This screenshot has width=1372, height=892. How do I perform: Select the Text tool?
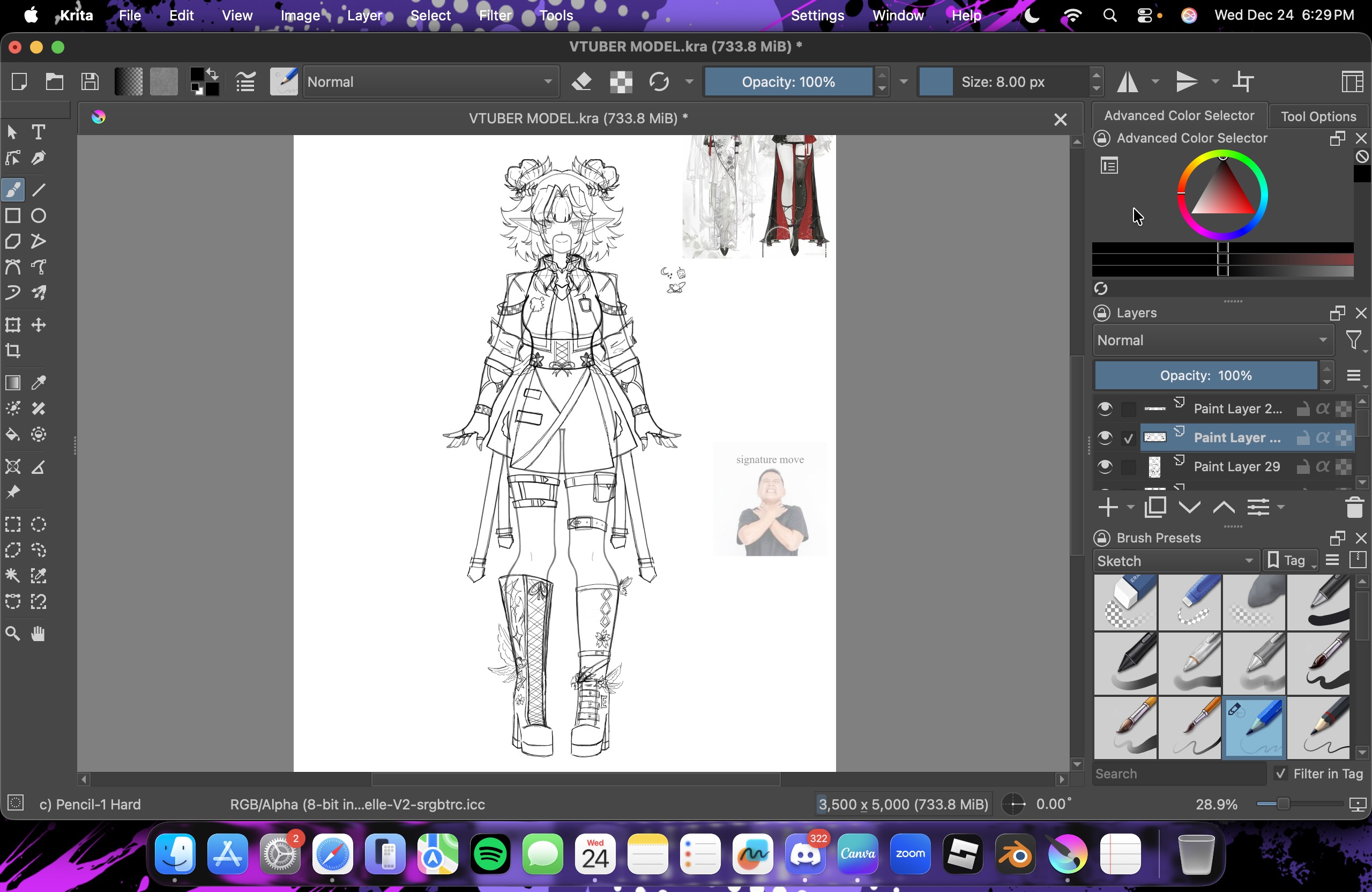coord(38,132)
